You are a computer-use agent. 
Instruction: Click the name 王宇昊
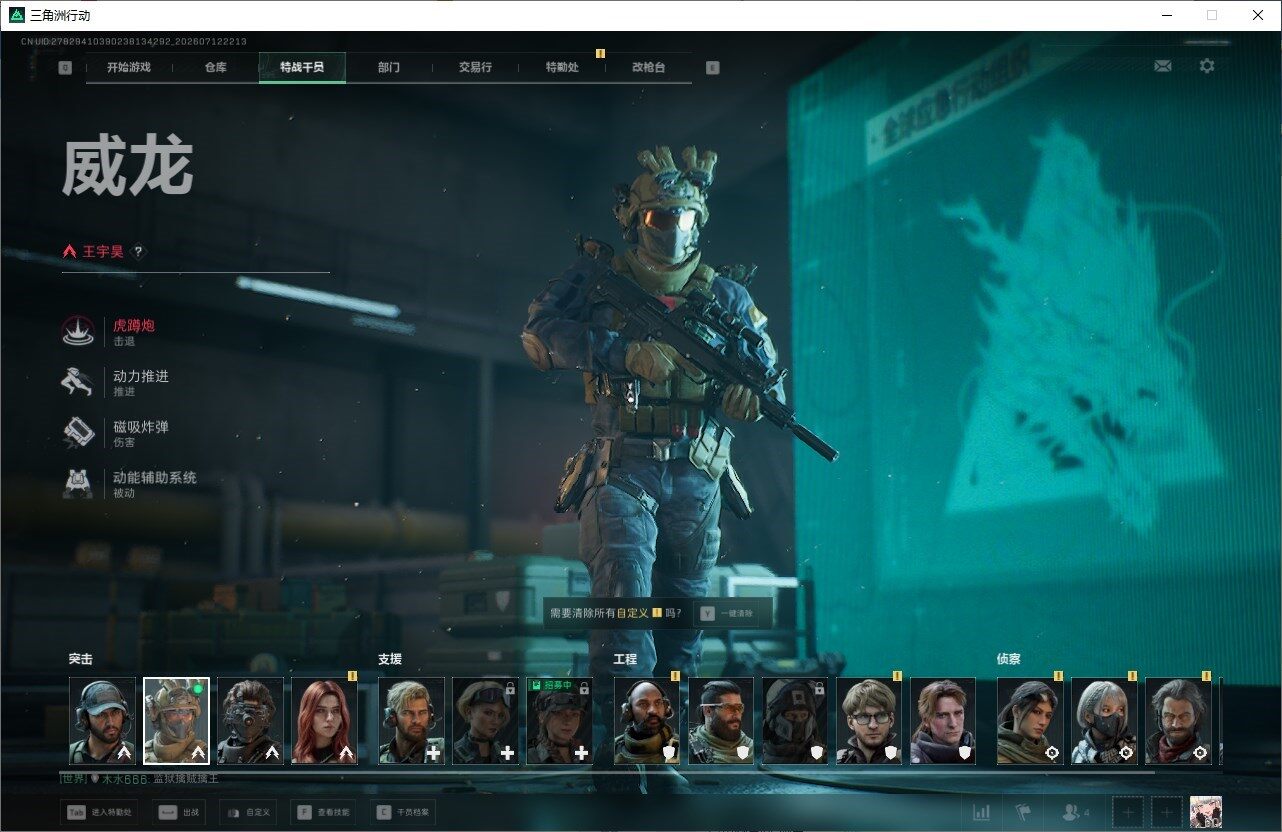pos(103,252)
